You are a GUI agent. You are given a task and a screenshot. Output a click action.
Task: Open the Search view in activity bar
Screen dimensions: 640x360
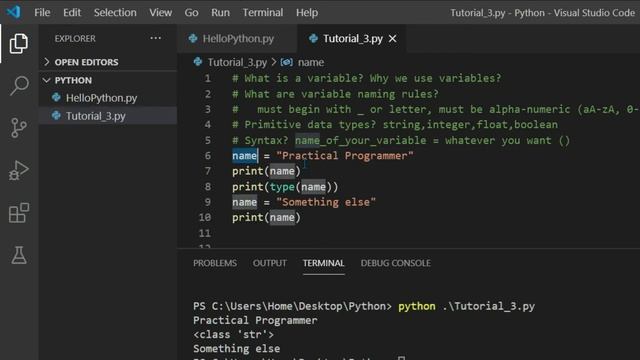click(19, 86)
